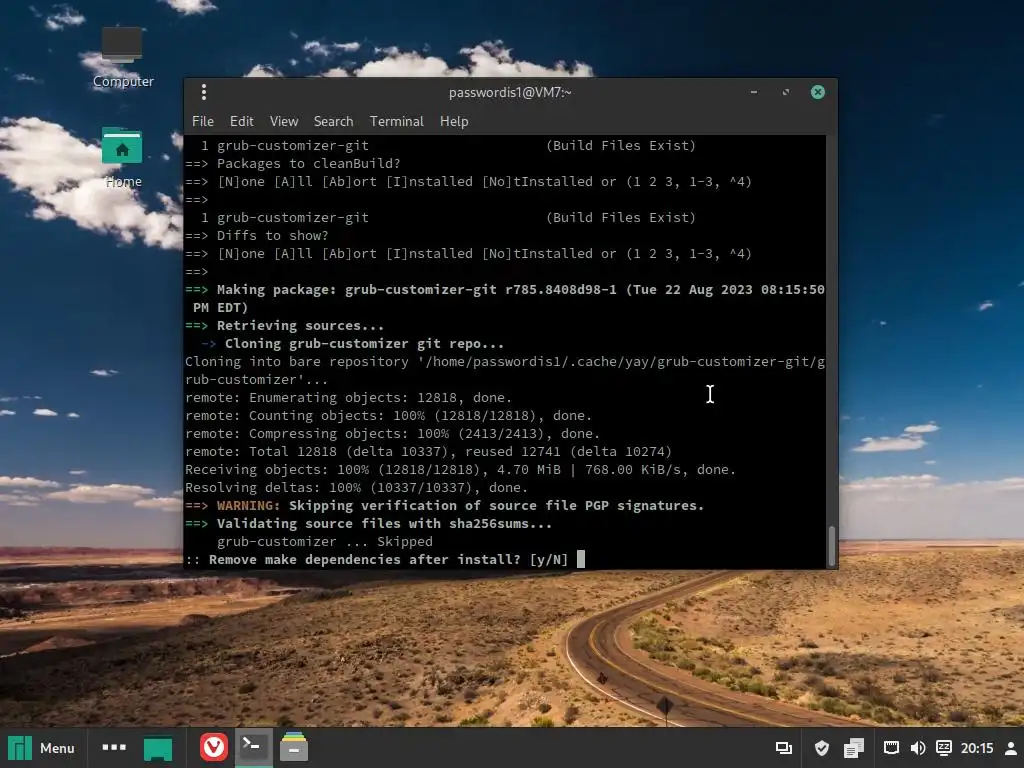The image size is (1024, 768).
Task: Open the Computer desktop icon
Action: [123, 57]
